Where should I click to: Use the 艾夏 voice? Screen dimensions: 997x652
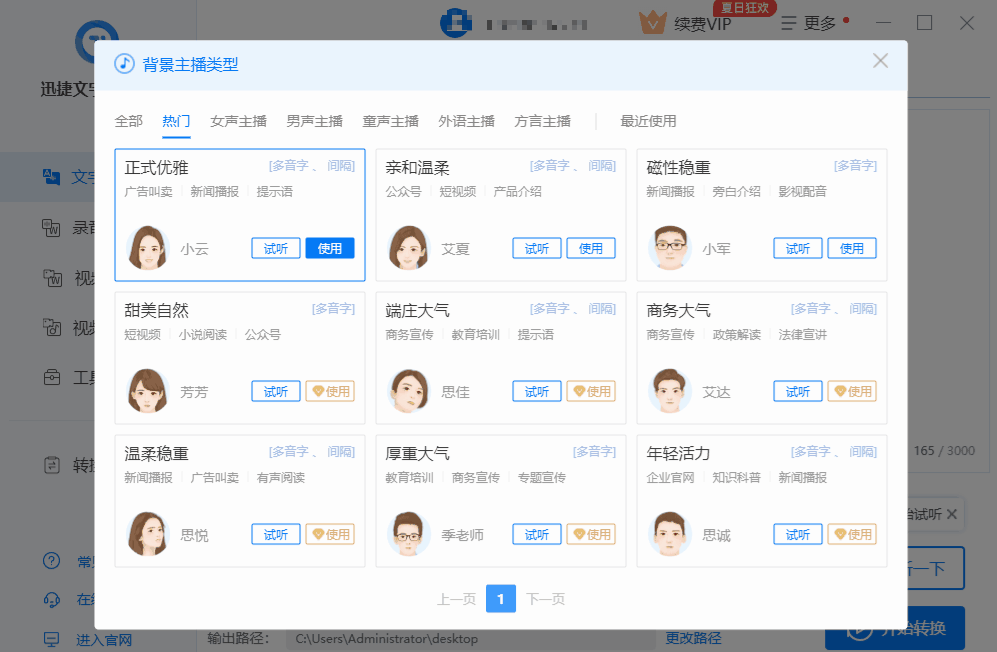point(591,249)
